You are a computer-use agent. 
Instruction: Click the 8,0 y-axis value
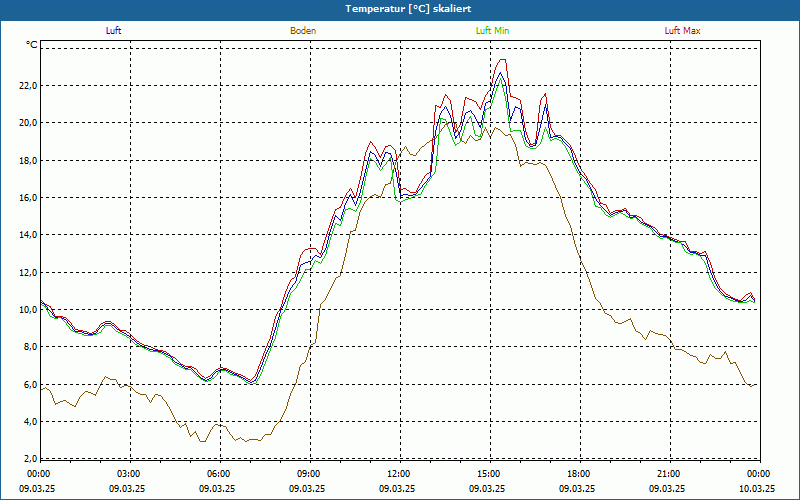click(x=31, y=347)
